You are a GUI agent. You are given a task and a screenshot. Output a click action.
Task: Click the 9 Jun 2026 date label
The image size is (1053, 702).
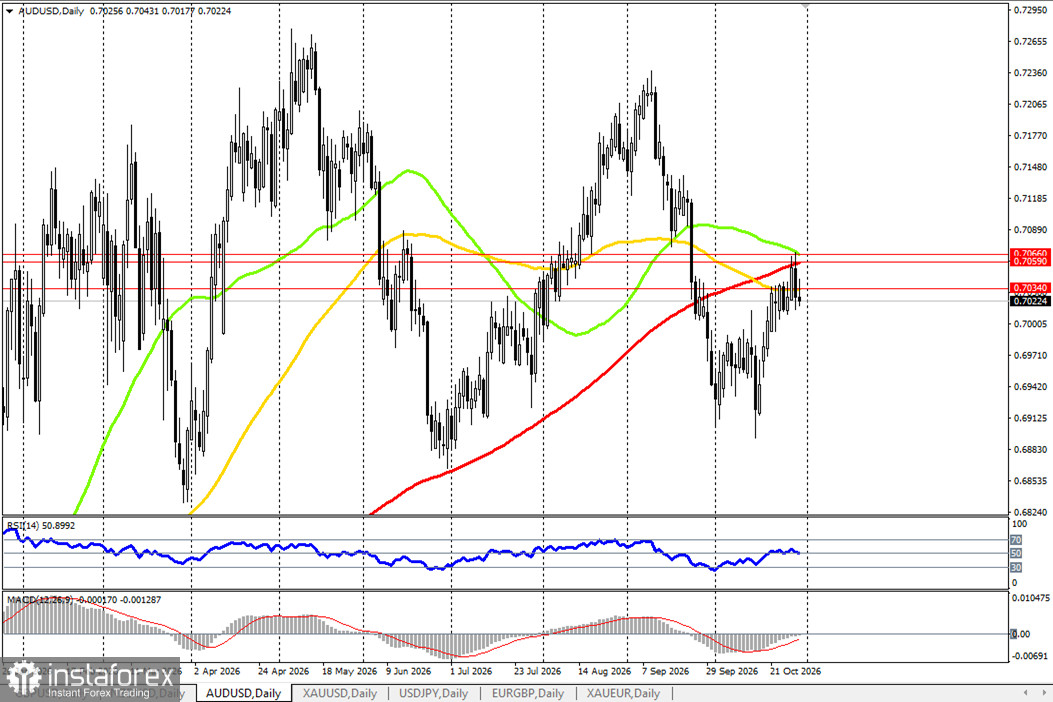pyautogui.click(x=408, y=671)
